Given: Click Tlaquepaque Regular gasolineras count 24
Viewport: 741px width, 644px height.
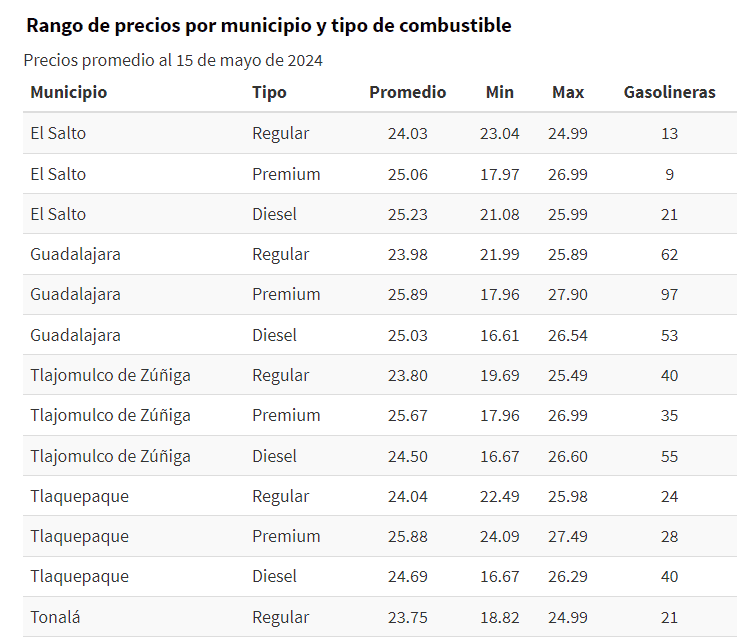Looking at the screenshot, I should point(669,496).
